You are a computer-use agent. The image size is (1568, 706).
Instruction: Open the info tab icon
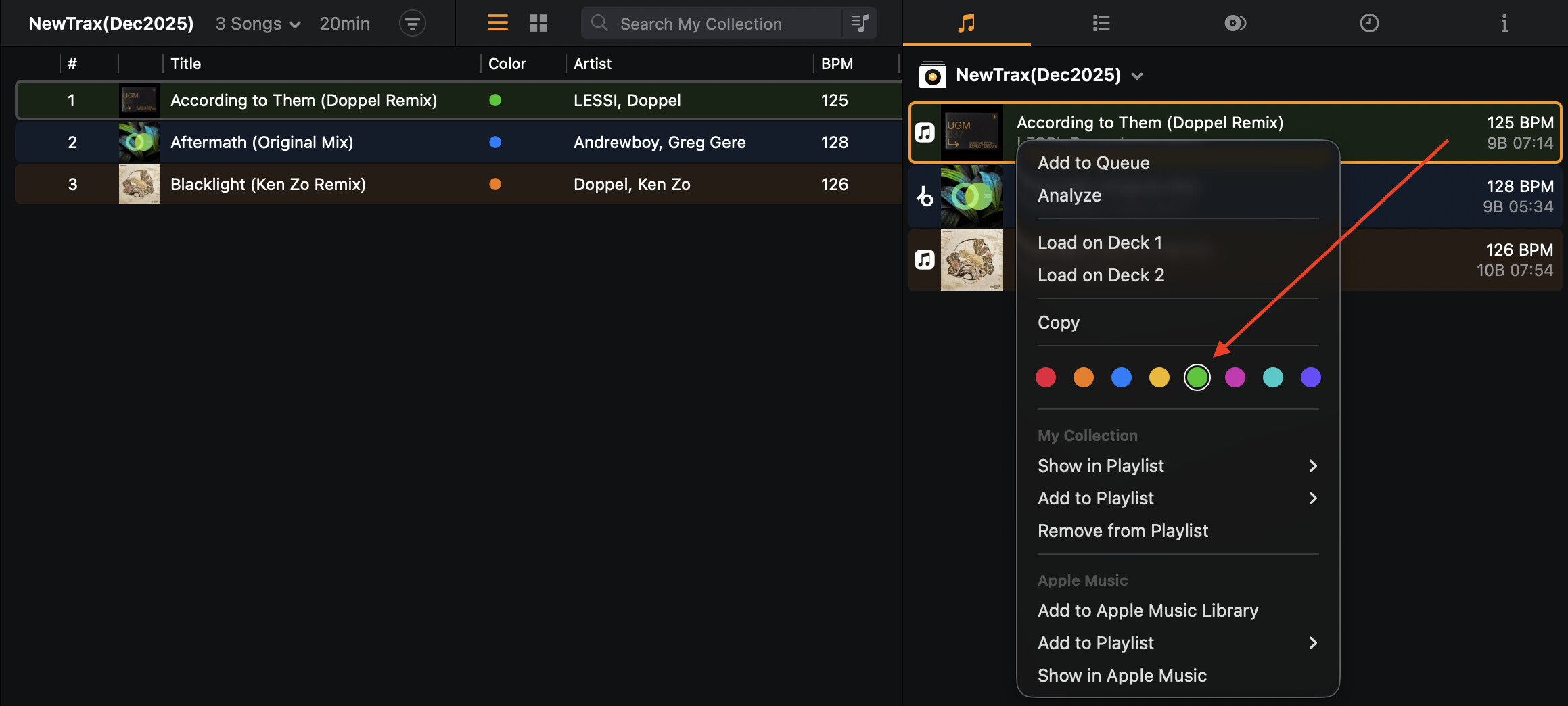click(x=1504, y=24)
